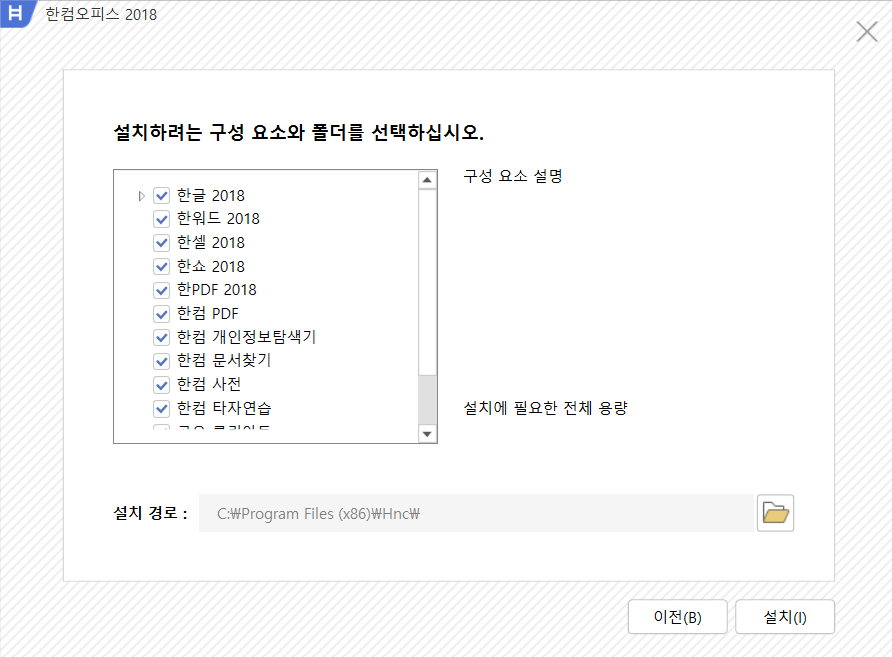This screenshot has width=892, height=657.
Task: Uncheck the 한컴 사전 checkbox
Action: point(162,385)
